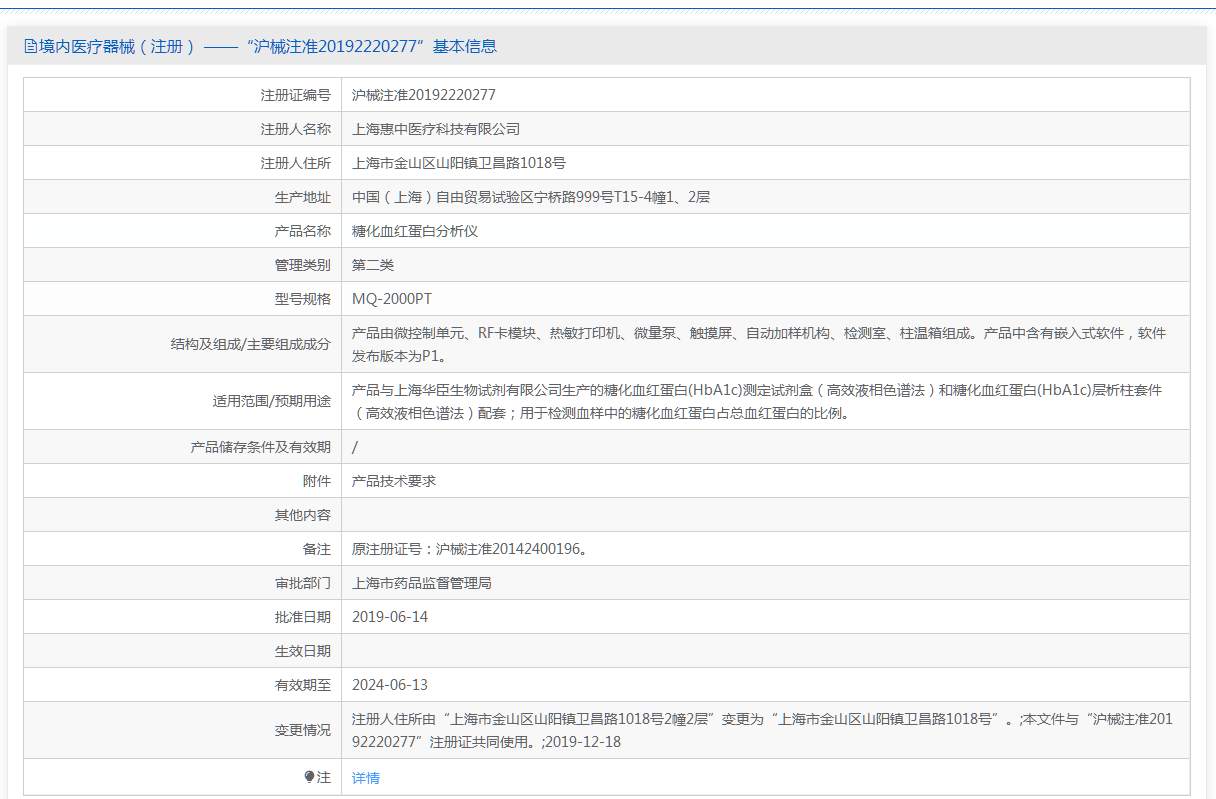
Task: Select the 产品储存条件及有效期 label
Action: [x=261, y=447]
